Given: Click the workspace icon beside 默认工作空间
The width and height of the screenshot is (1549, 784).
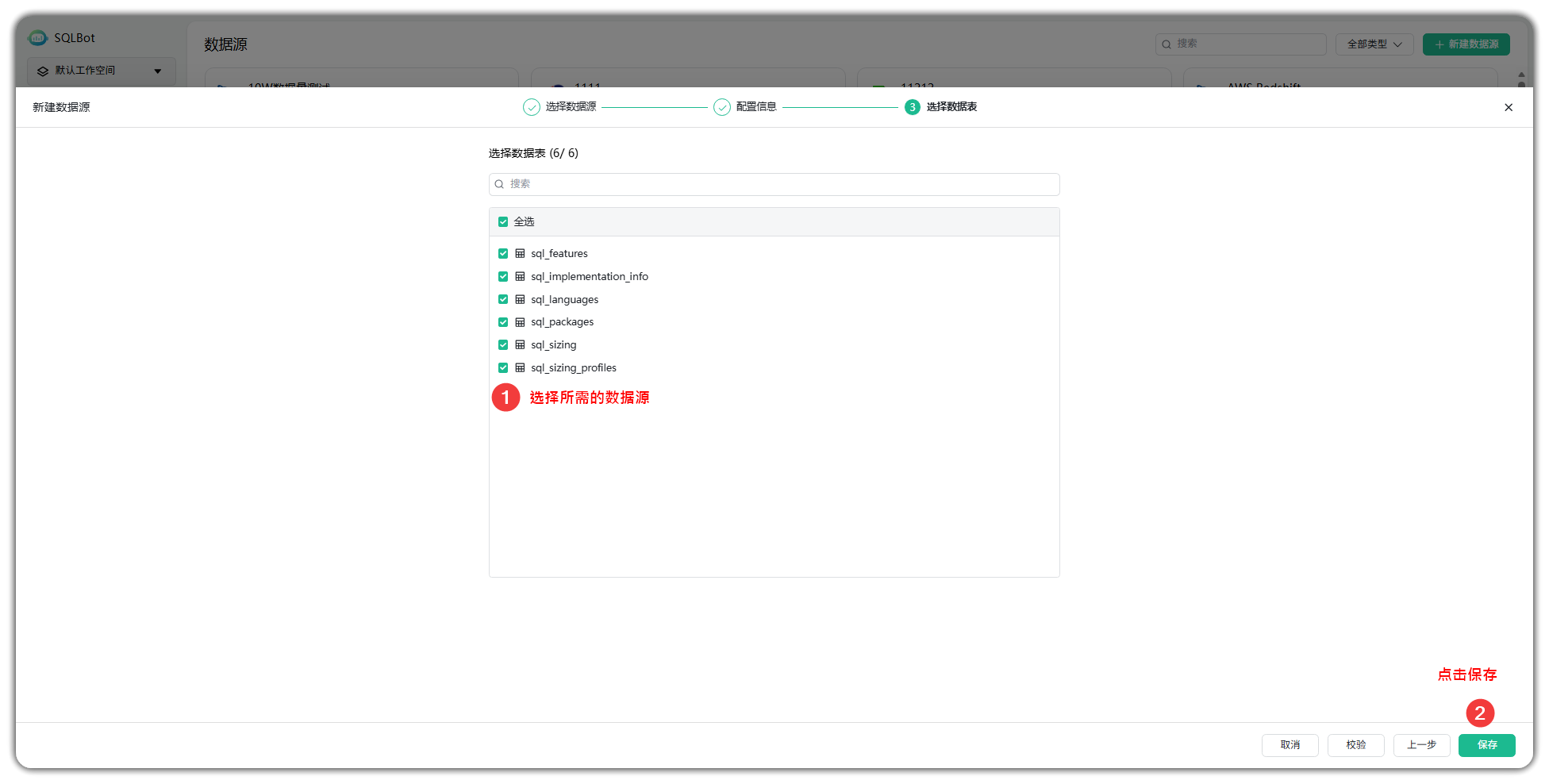Looking at the screenshot, I should coord(44,71).
